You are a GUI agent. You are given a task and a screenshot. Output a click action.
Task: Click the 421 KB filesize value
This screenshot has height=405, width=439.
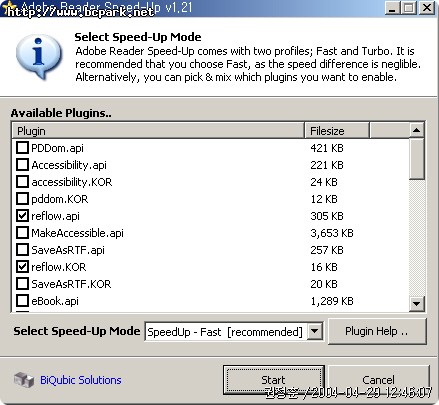[x=327, y=148]
